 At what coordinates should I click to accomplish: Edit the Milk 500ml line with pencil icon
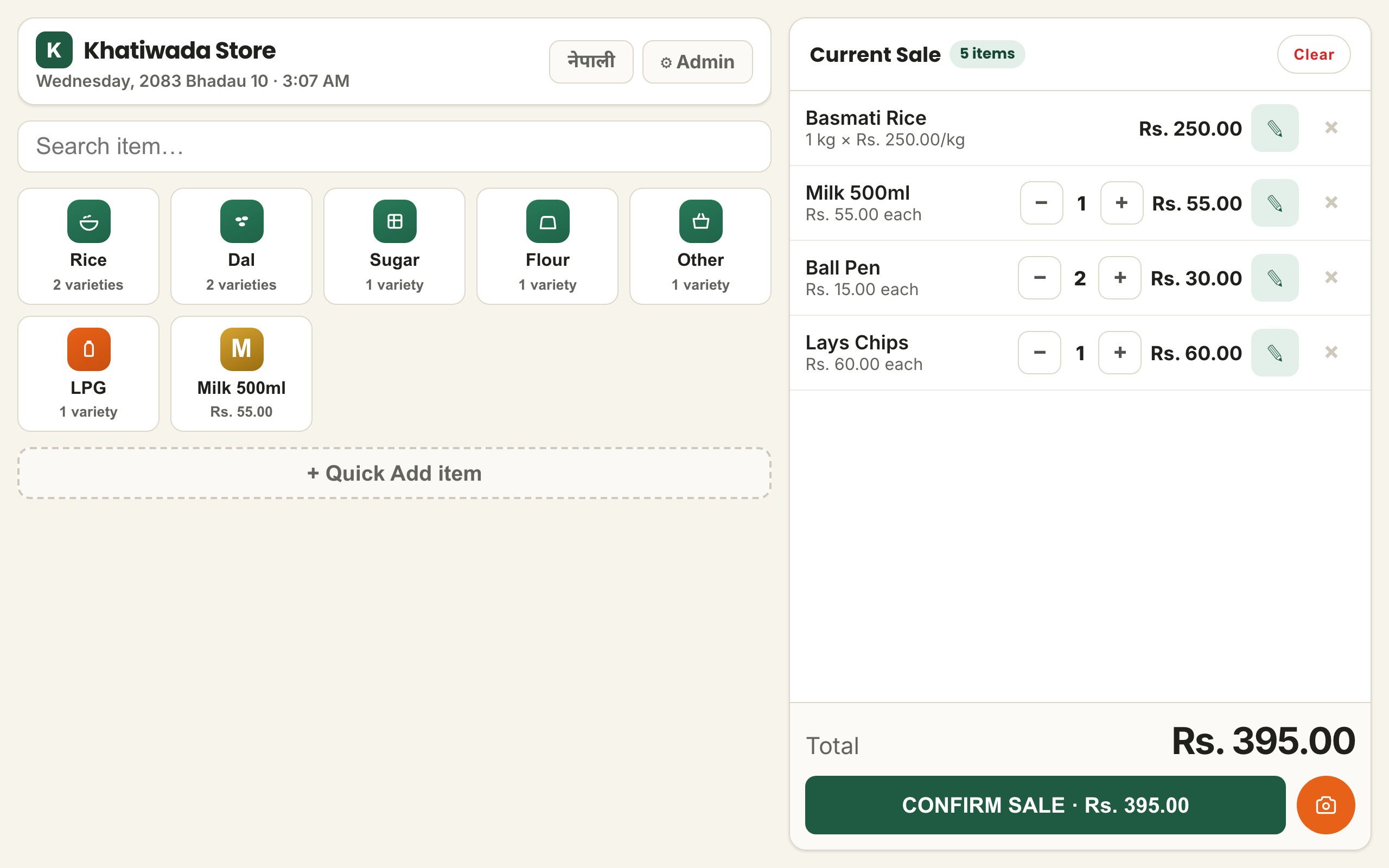click(x=1275, y=203)
